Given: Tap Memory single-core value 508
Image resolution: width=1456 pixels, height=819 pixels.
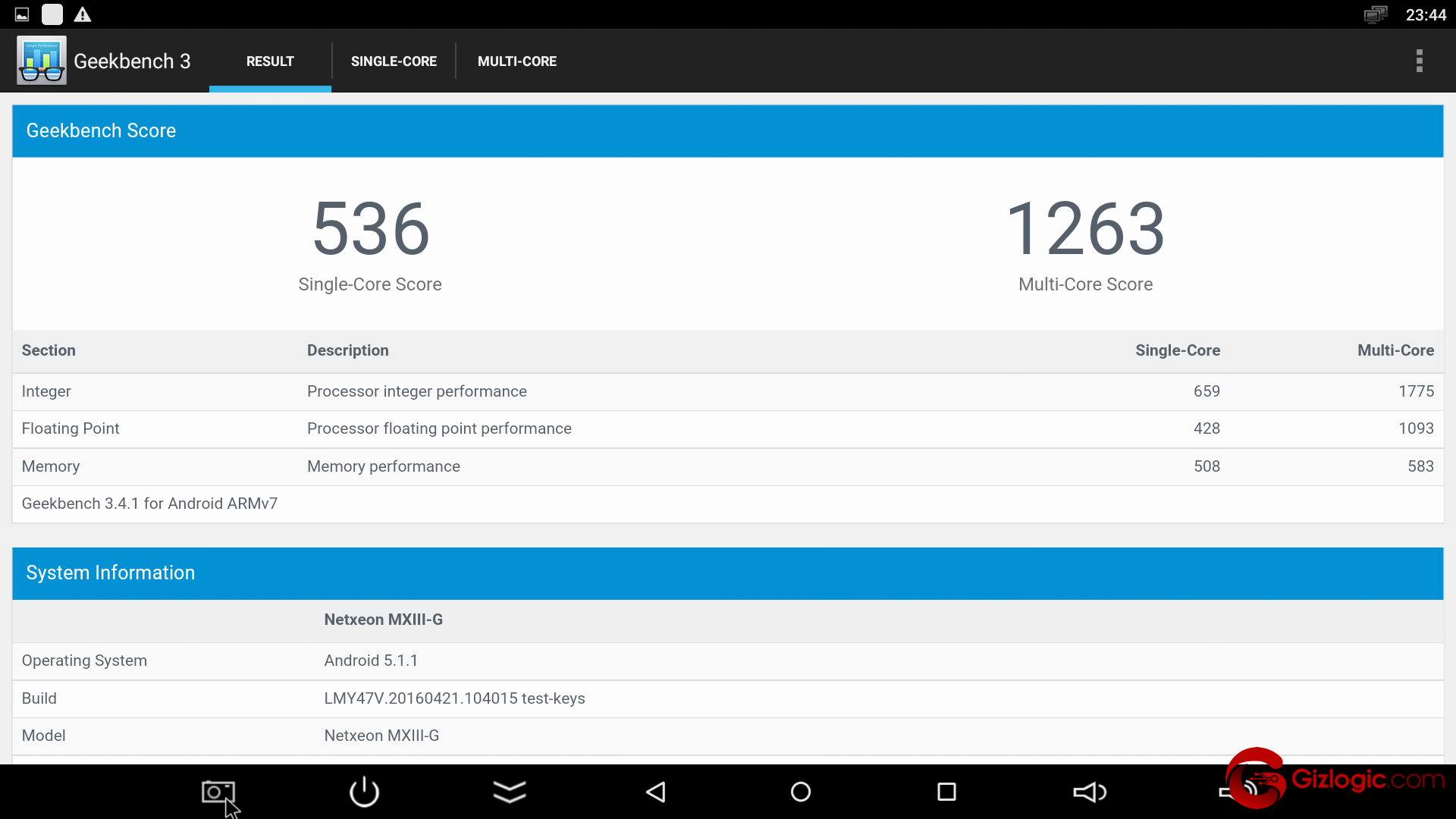Looking at the screenshot, I should (1207, 466).
